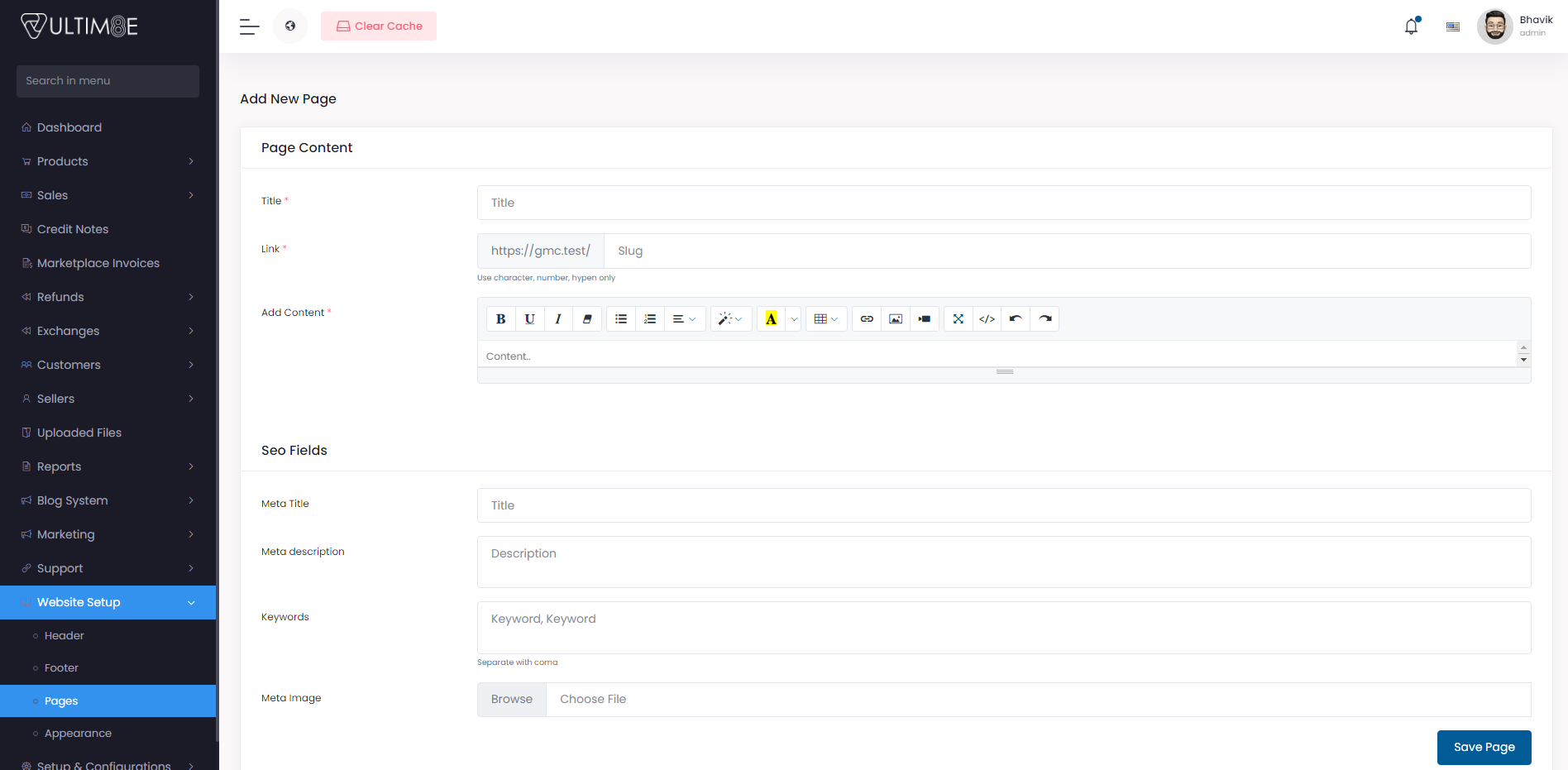Expand the paragraph alignment dropdown
The image size is (1568, 770).
(x=685, y=318)
